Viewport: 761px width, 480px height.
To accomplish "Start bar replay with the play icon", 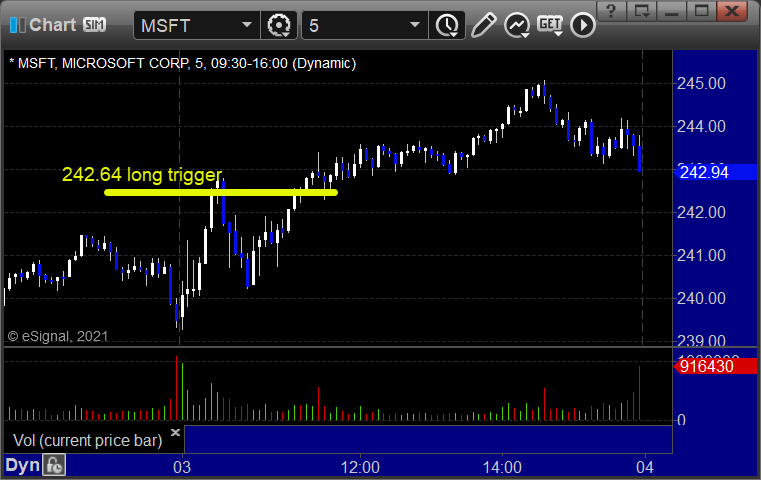I will tap(582, 25).
